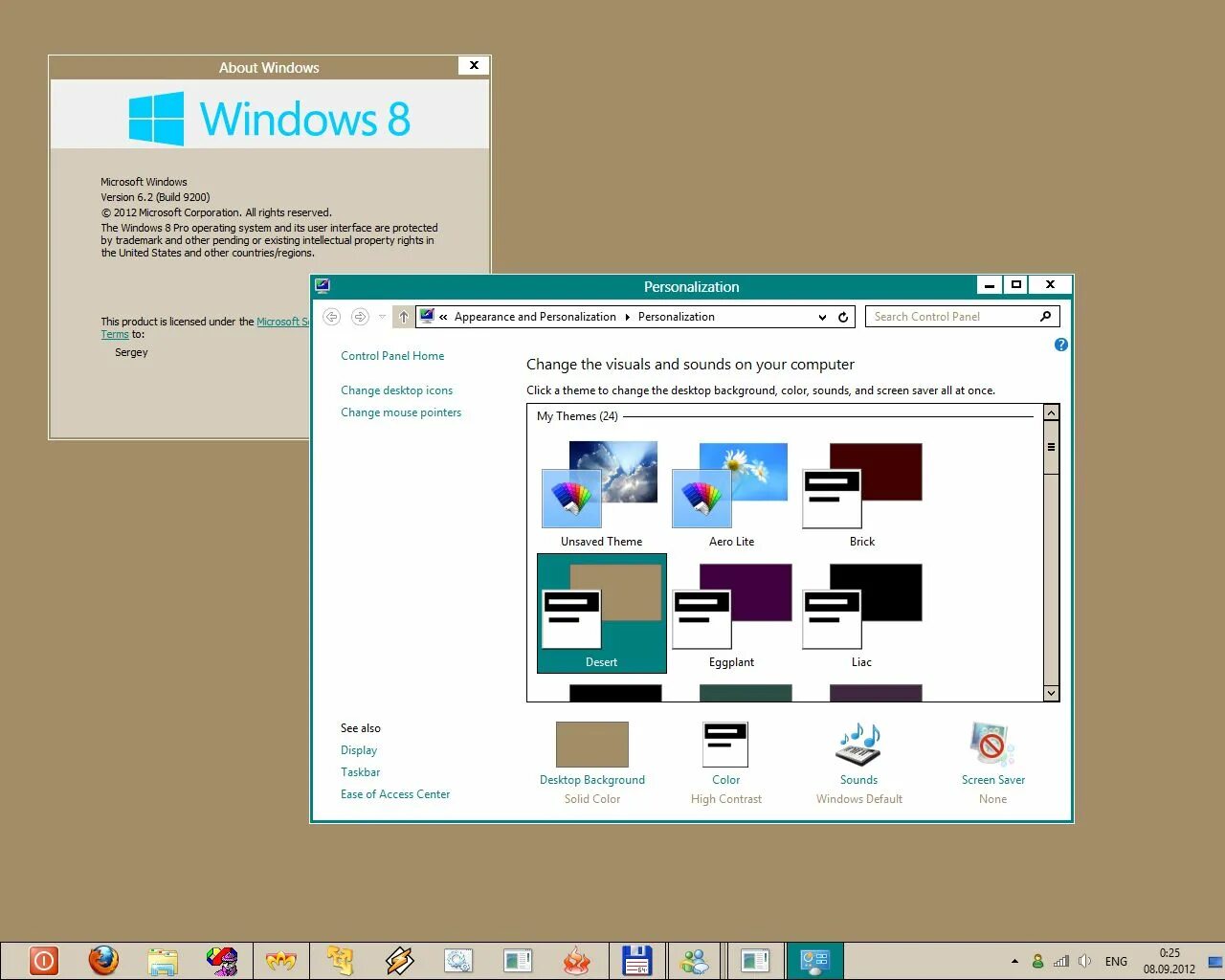Open the colorful hat taskbar icon

coord(222,960)
